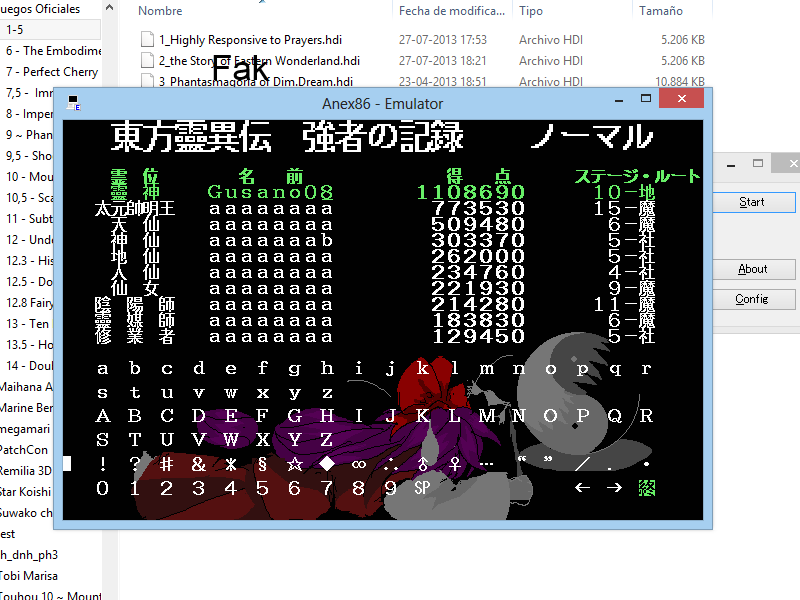Sort by the Tamaño column header
The width and height of the screenshot is (800, 600).
(x=661, y=11)
